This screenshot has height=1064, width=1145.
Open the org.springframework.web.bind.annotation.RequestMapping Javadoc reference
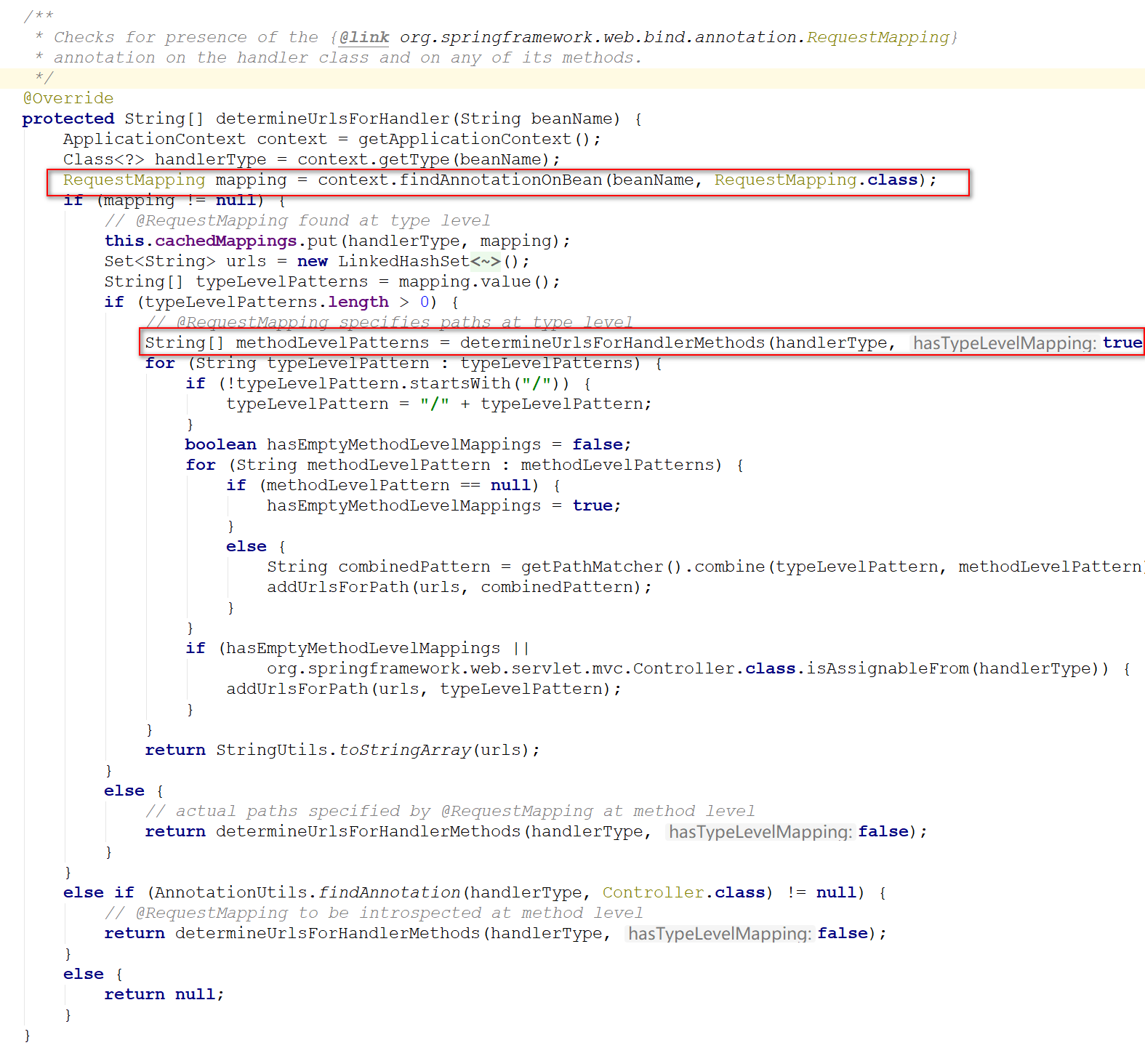(675, 37)
